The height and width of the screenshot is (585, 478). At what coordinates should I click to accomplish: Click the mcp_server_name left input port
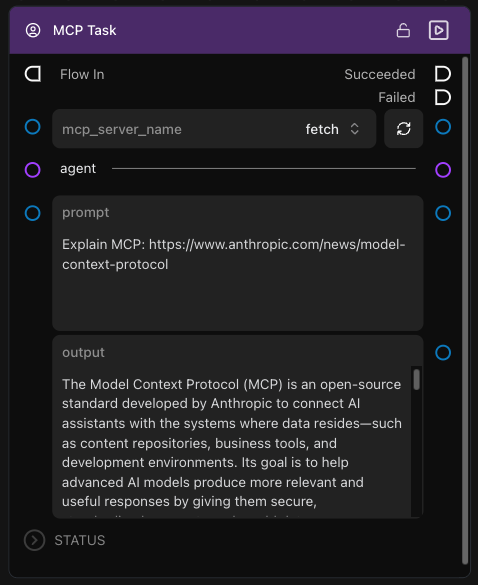pos(32,127)
